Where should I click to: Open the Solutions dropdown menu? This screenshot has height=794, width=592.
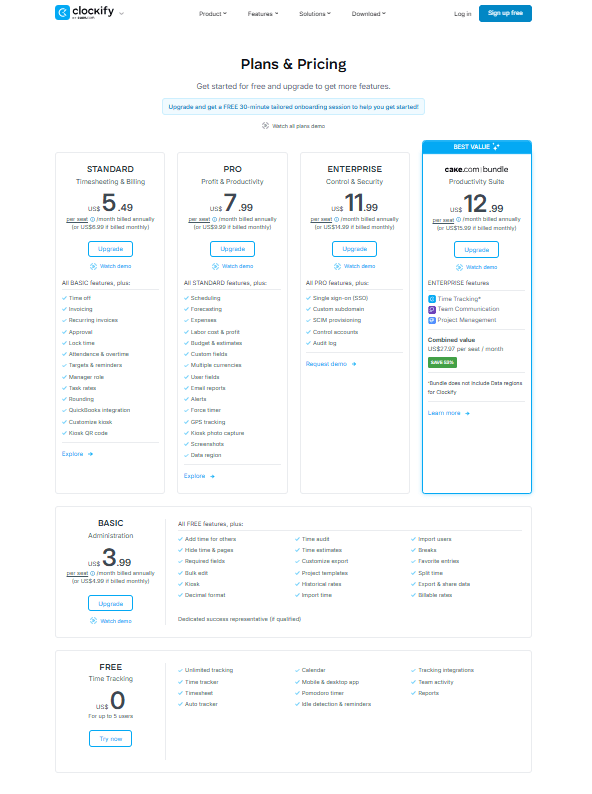point(314,14)
